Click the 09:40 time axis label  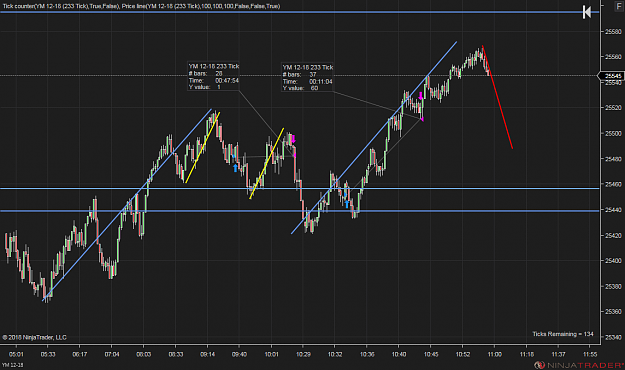click(240, 354)
